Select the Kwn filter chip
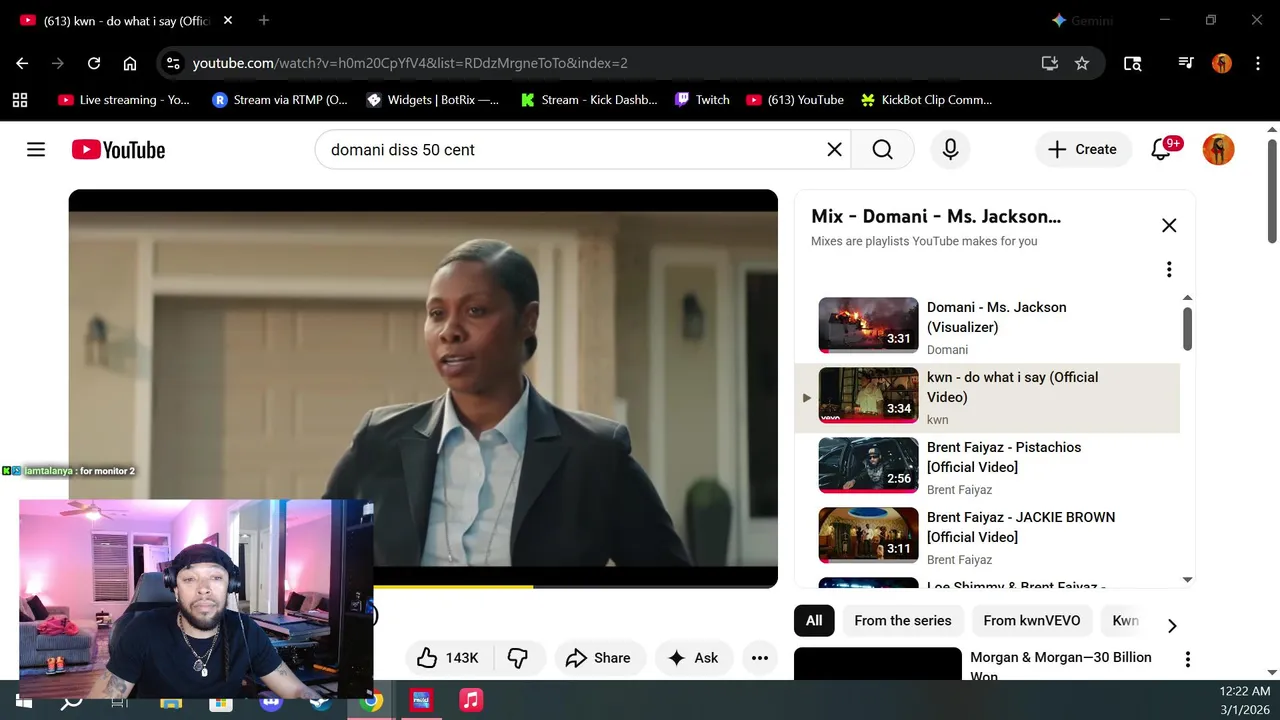This screenshot has height=720, width=1280. pyautogui.click(x=1125, y=621)
